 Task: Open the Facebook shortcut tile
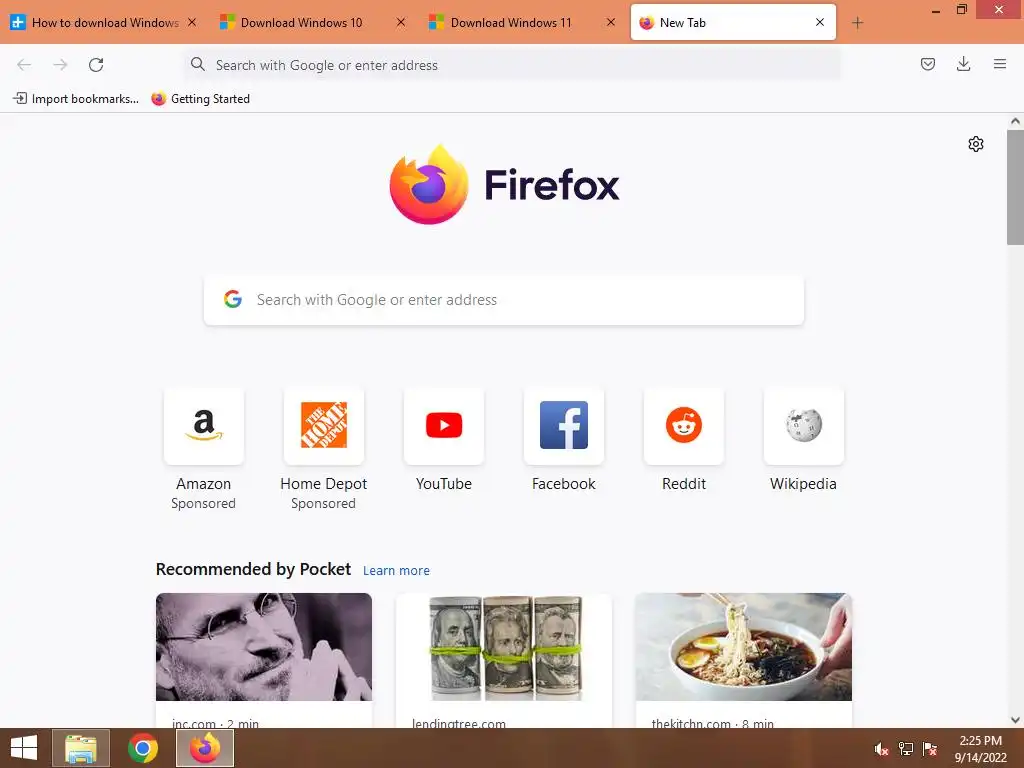click(564, 426)
